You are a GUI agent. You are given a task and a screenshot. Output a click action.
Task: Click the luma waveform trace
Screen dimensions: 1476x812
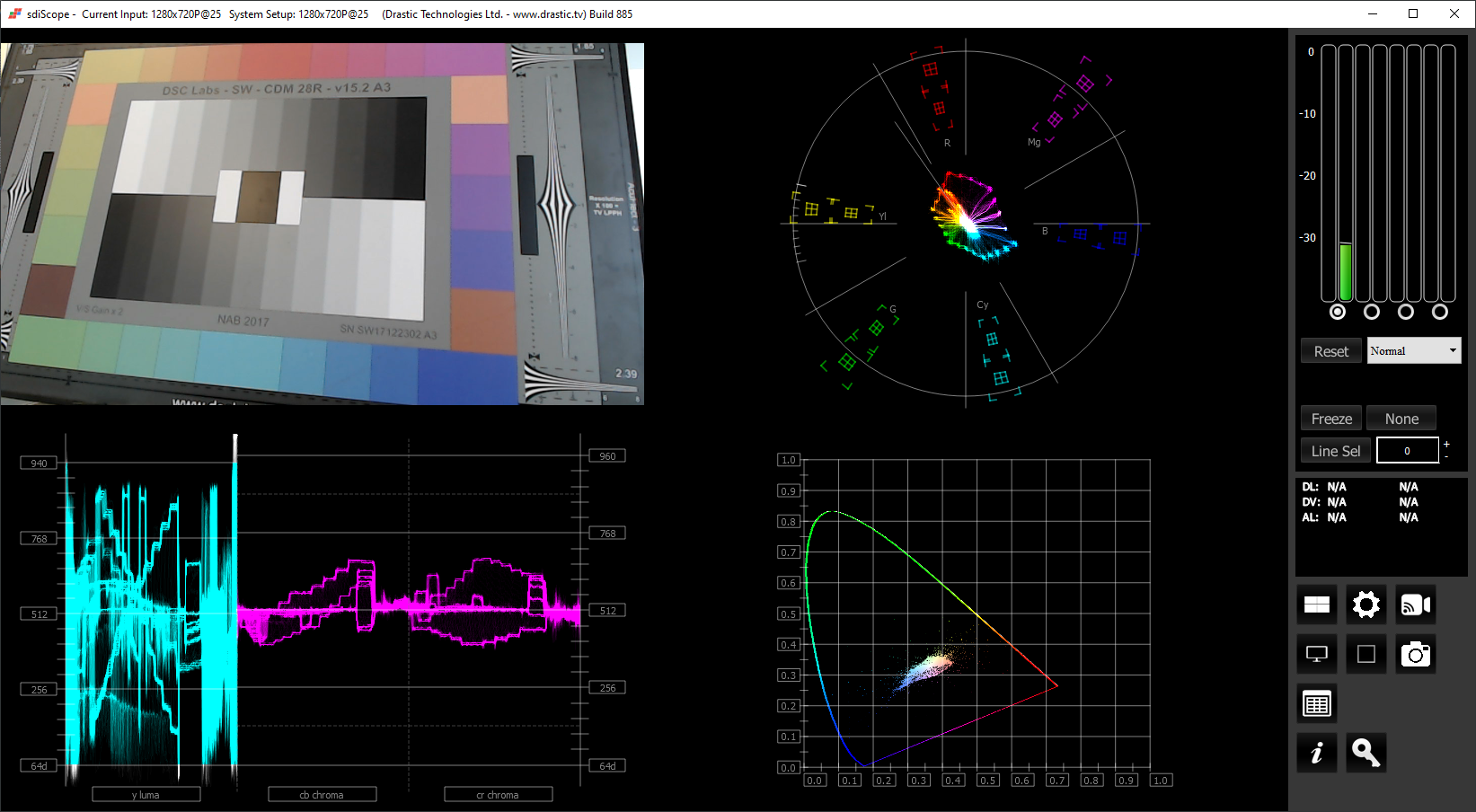tap(150, 611)
